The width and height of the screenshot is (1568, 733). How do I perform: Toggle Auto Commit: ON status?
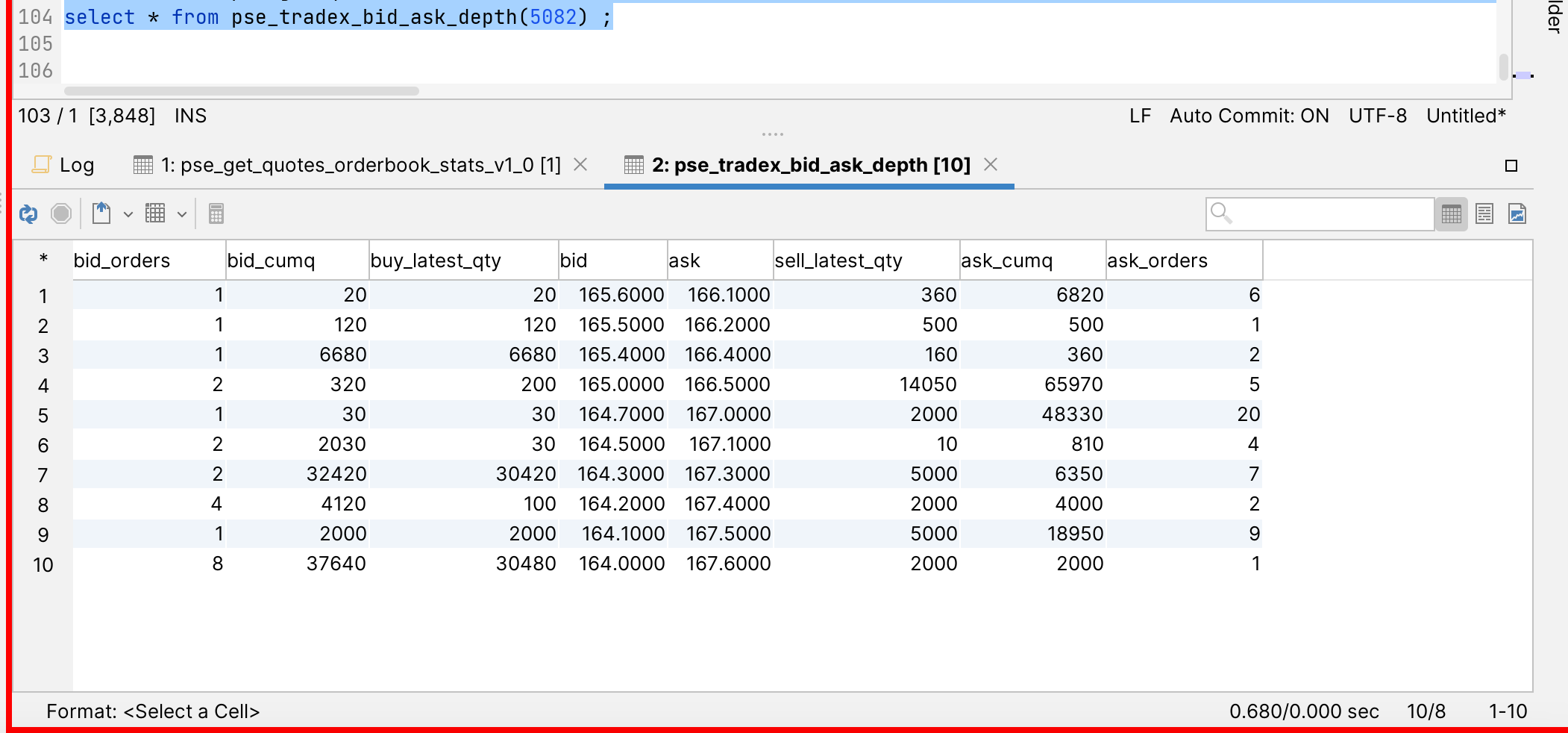coord(1249,116)
